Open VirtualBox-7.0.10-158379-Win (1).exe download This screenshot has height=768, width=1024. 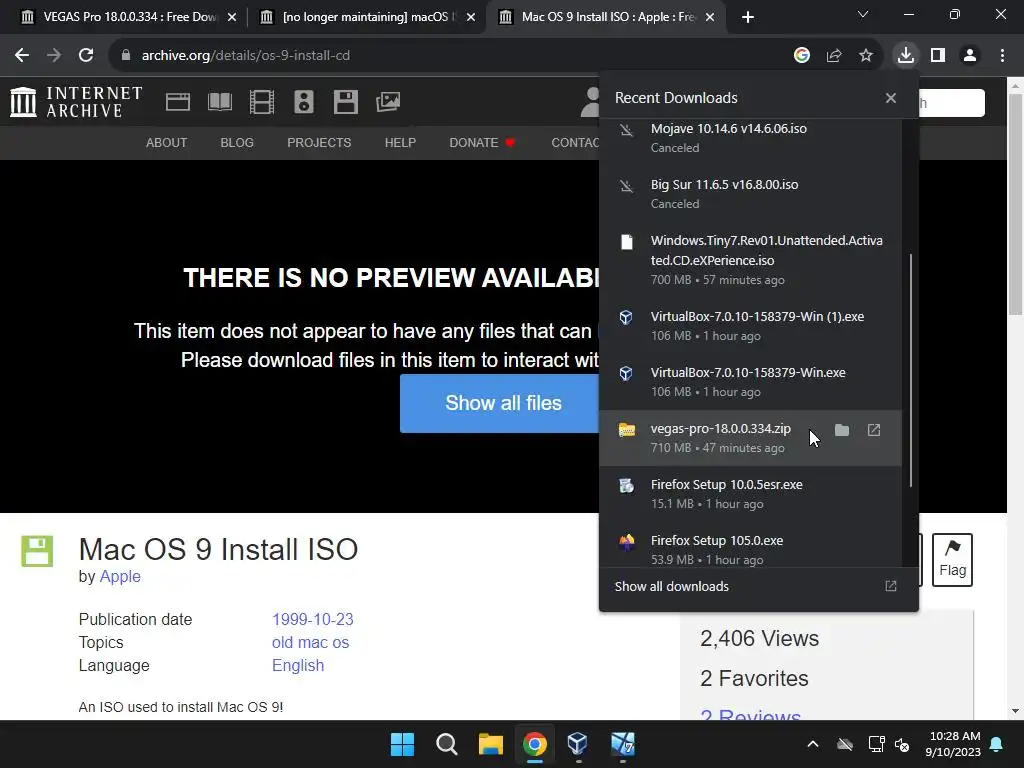[751, 326]
